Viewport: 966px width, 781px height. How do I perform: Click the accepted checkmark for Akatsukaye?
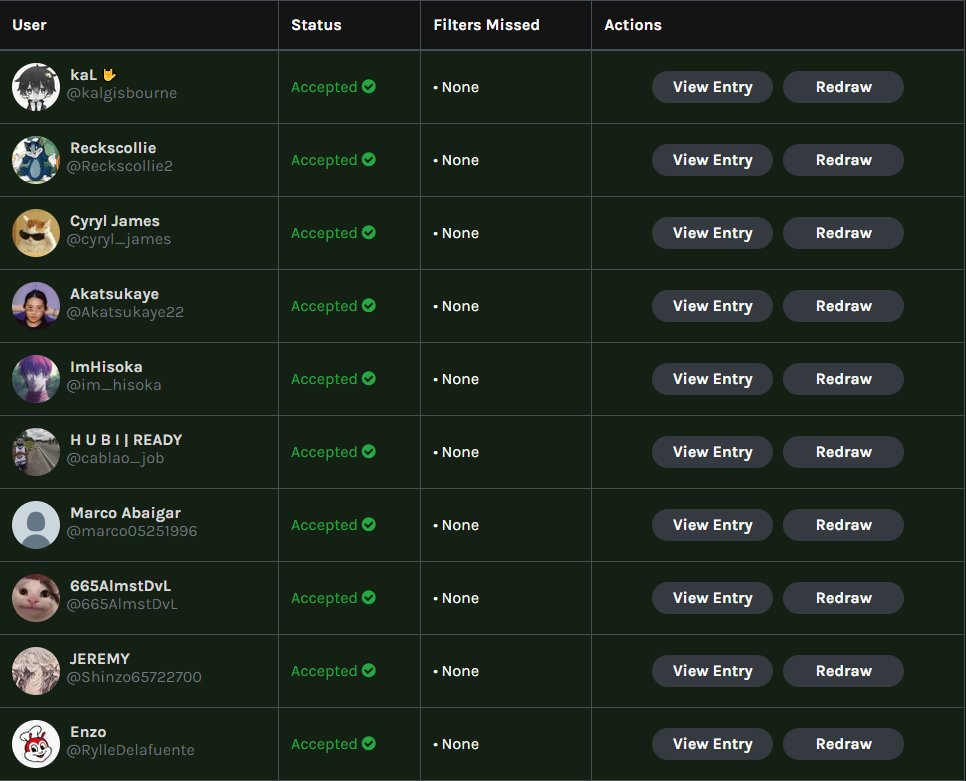369,306
